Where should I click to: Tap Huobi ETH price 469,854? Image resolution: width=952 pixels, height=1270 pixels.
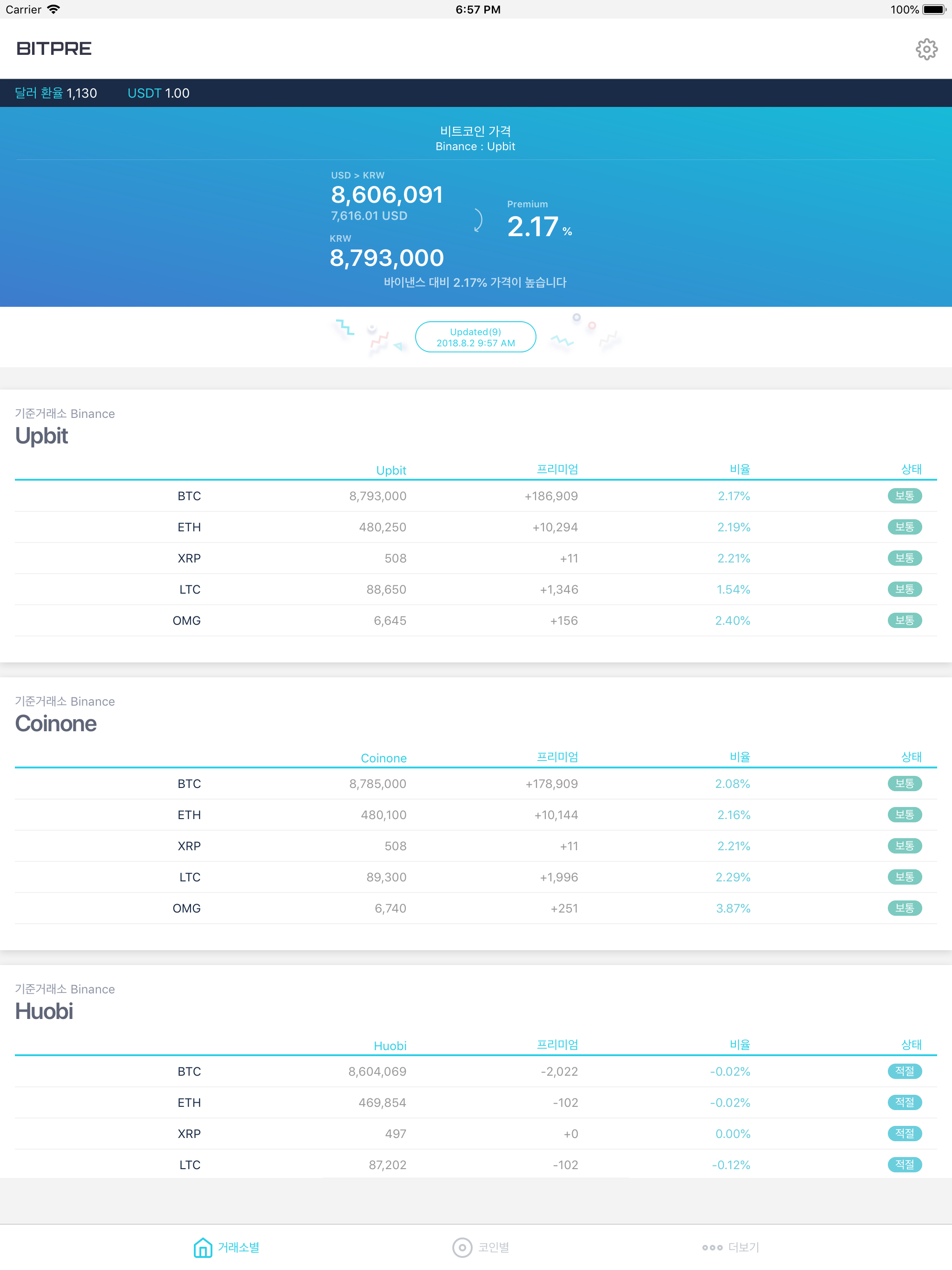pyautogui.click(x=383, y=1102)
